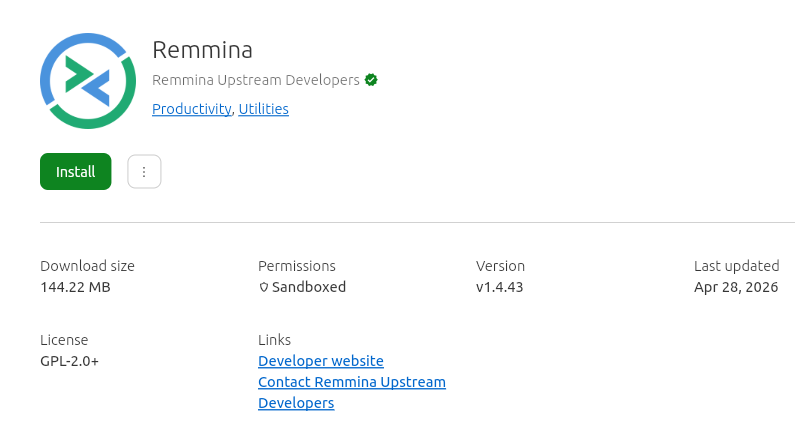Click the Sandboxed permissions text
The width and height of the screenshot is (795, 422).
coord(309,287)
